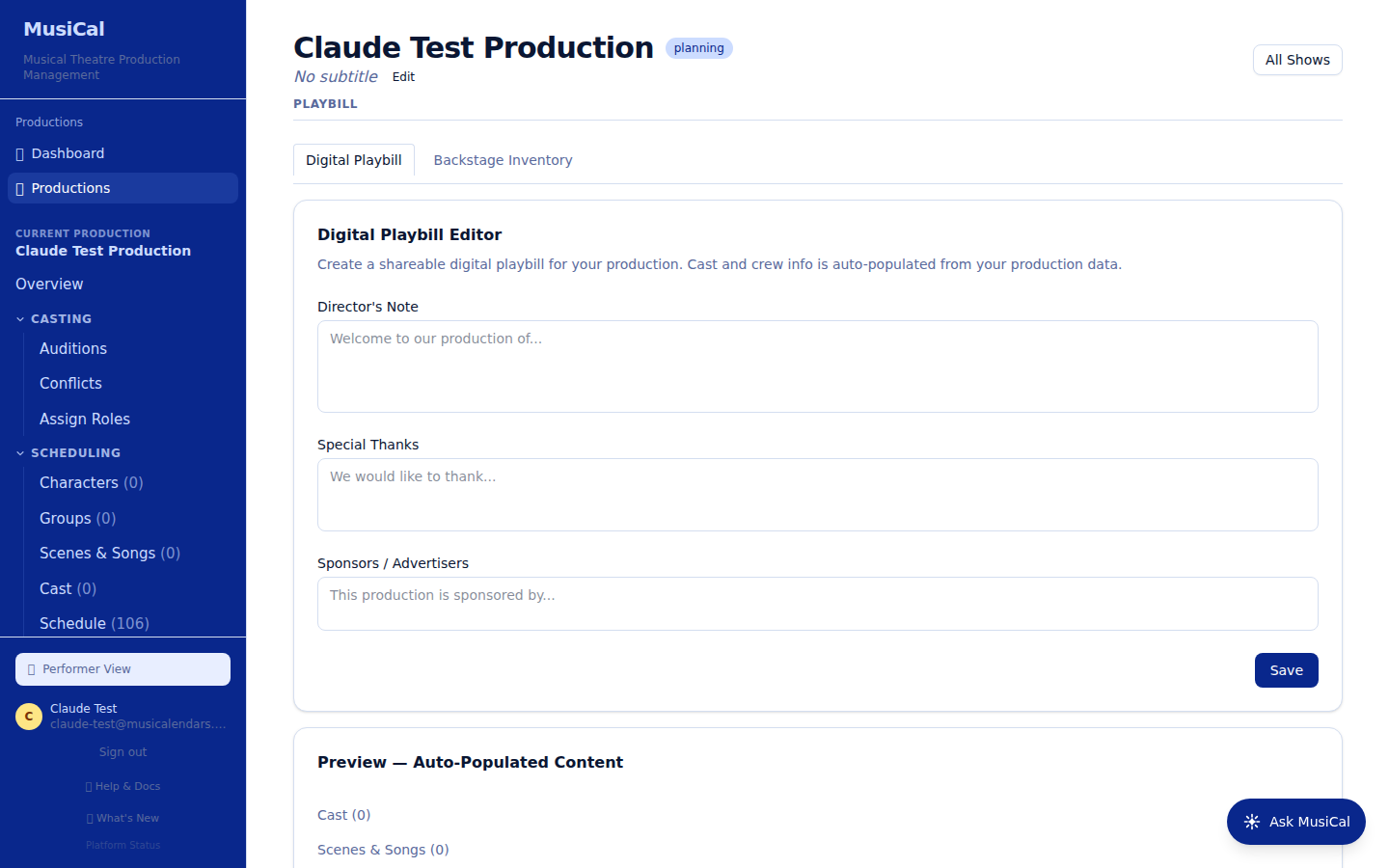Click the Claude Test Production page title

[x=474, y=47]
